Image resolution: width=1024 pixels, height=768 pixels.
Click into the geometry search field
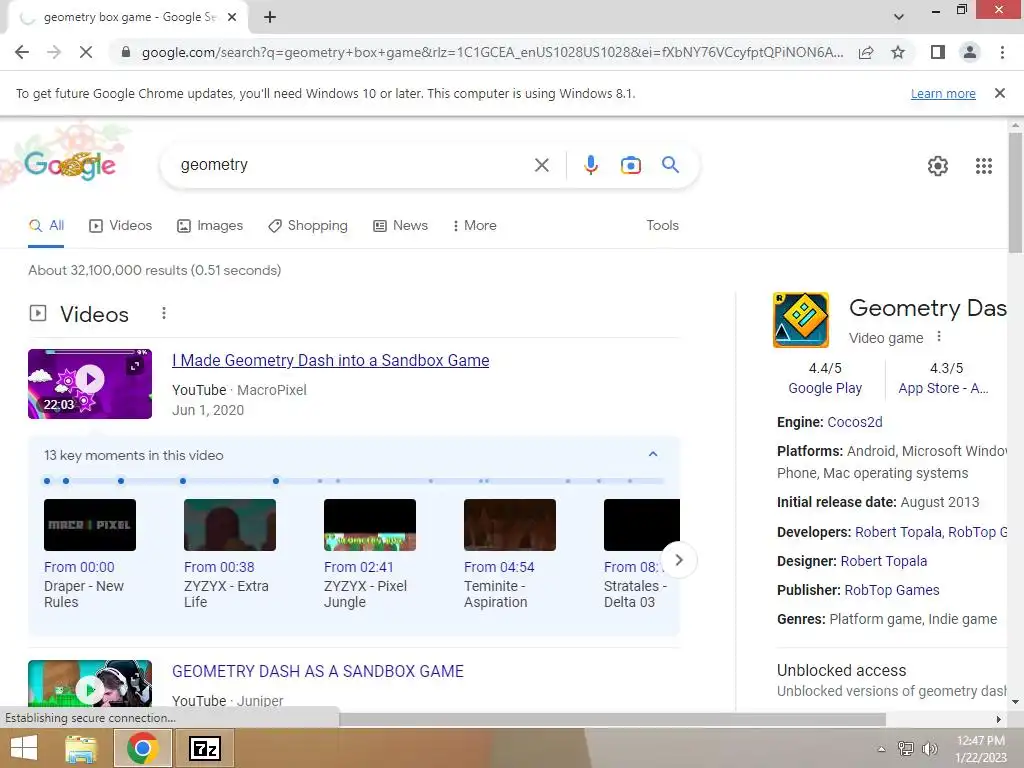coord(346,165)
